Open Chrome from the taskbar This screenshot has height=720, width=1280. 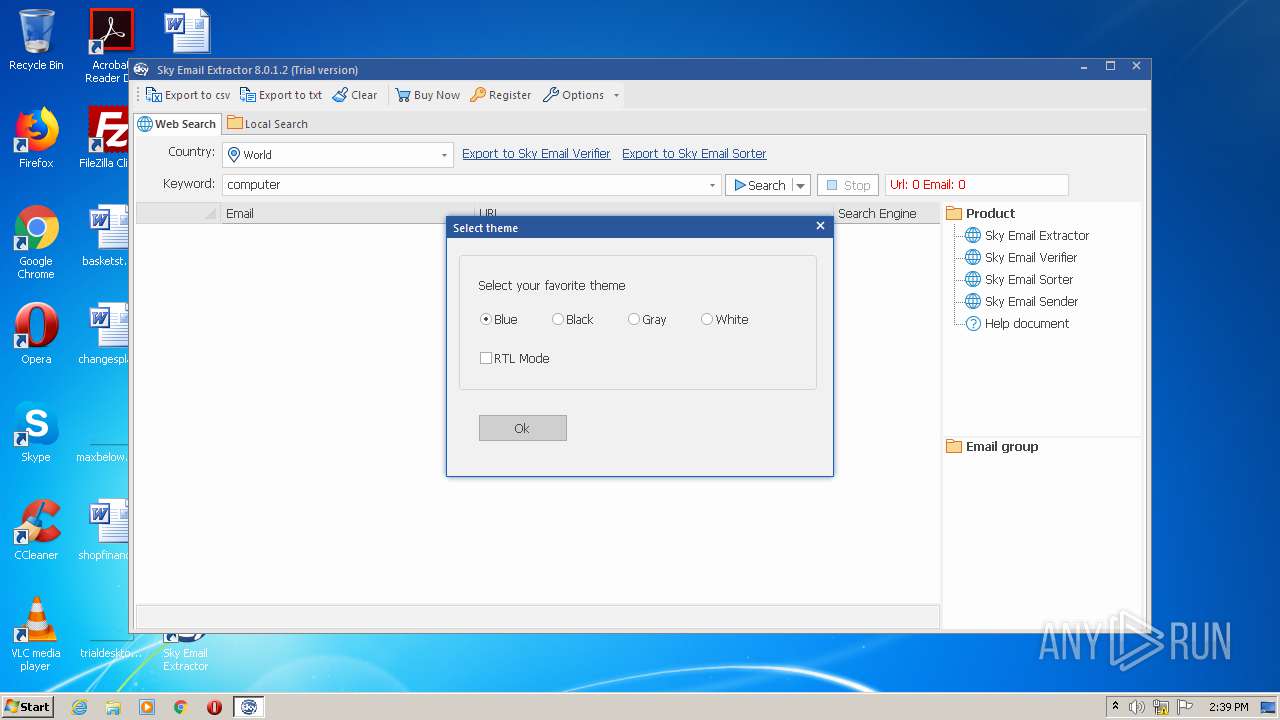tap(181, 707)
